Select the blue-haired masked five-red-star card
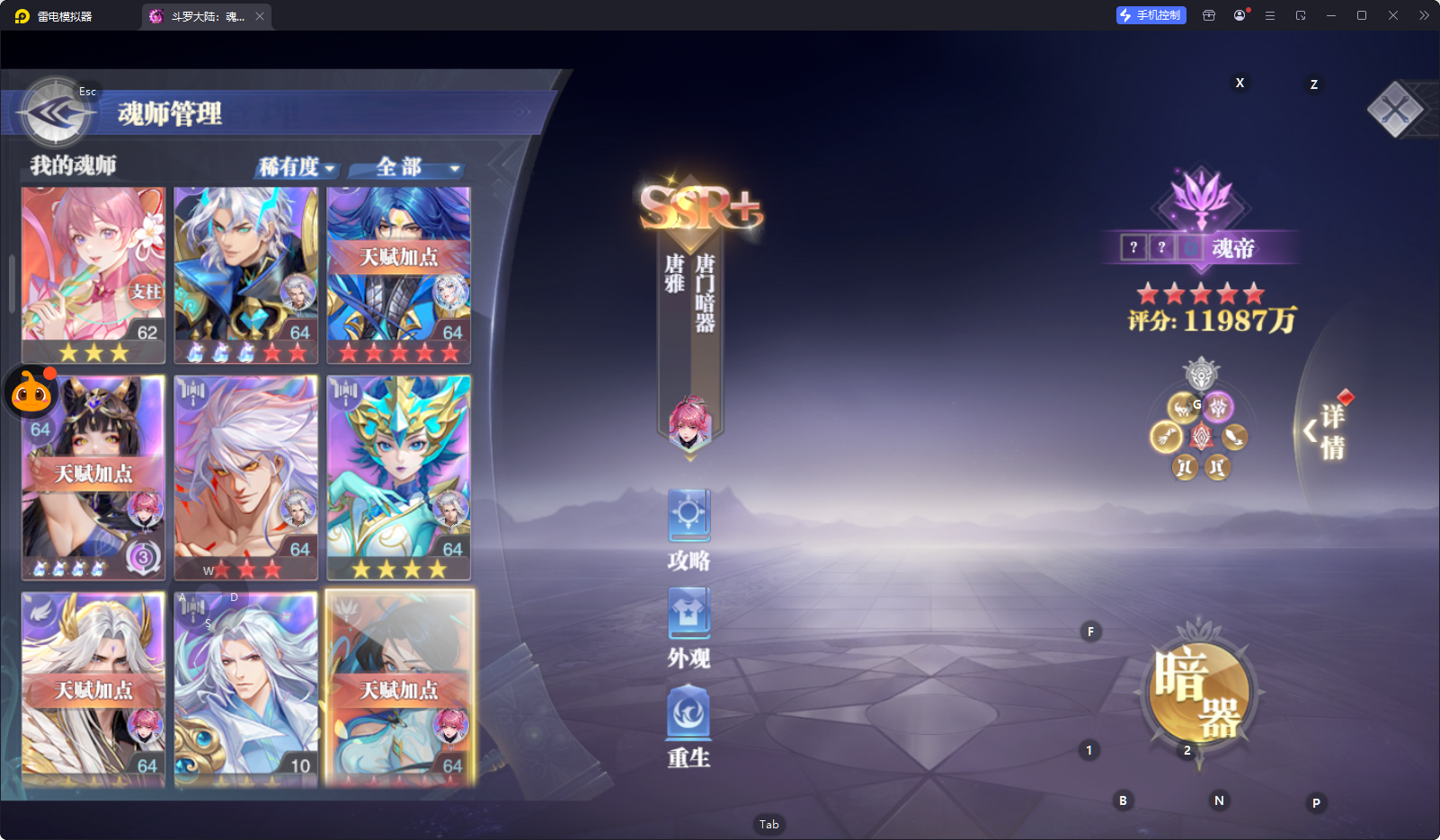The height and width of the screenshot is (840, 1440). 399,275
